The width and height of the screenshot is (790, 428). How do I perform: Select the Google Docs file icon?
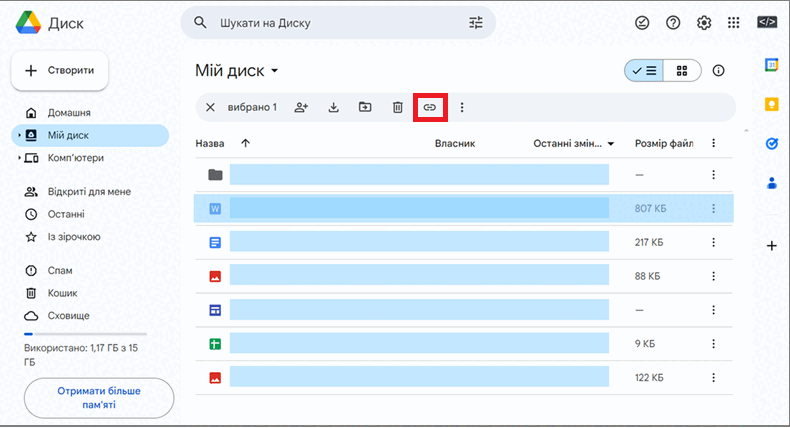point(215,242)
